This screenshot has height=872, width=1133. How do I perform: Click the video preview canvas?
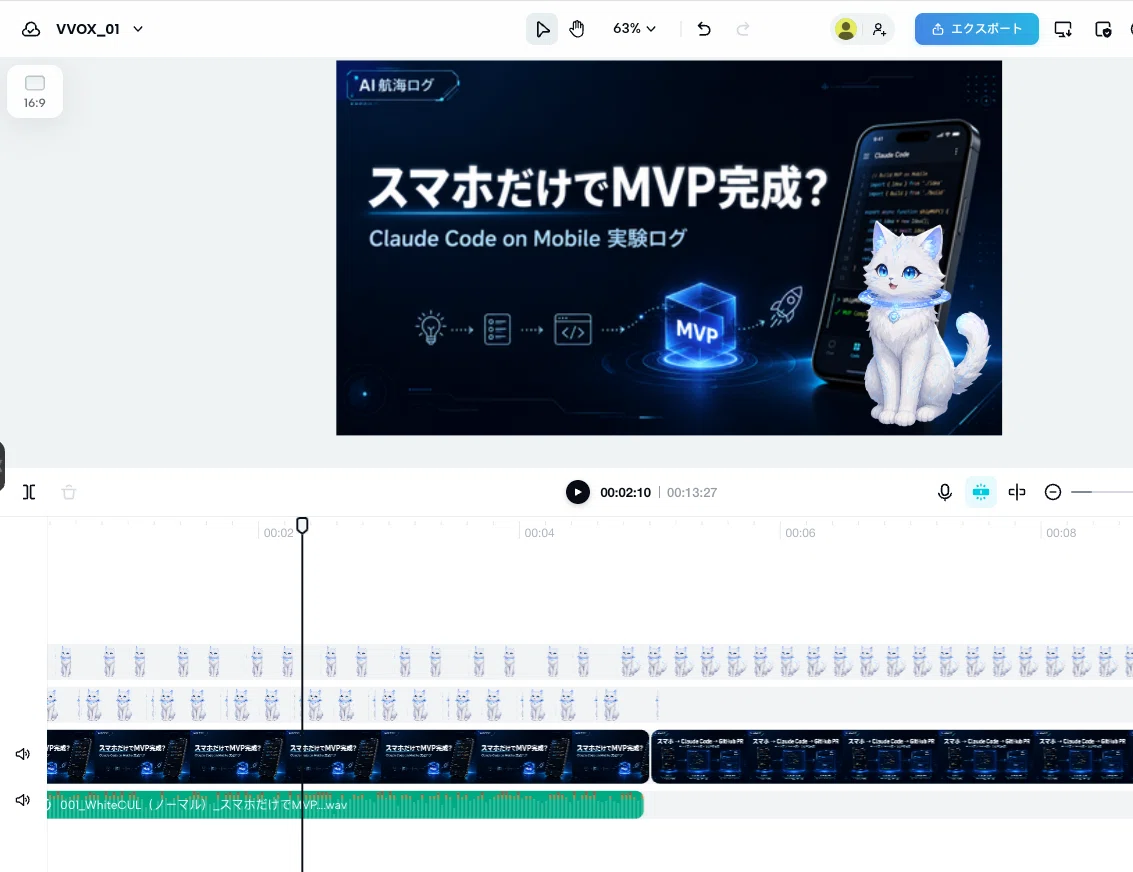pos(669,248)
